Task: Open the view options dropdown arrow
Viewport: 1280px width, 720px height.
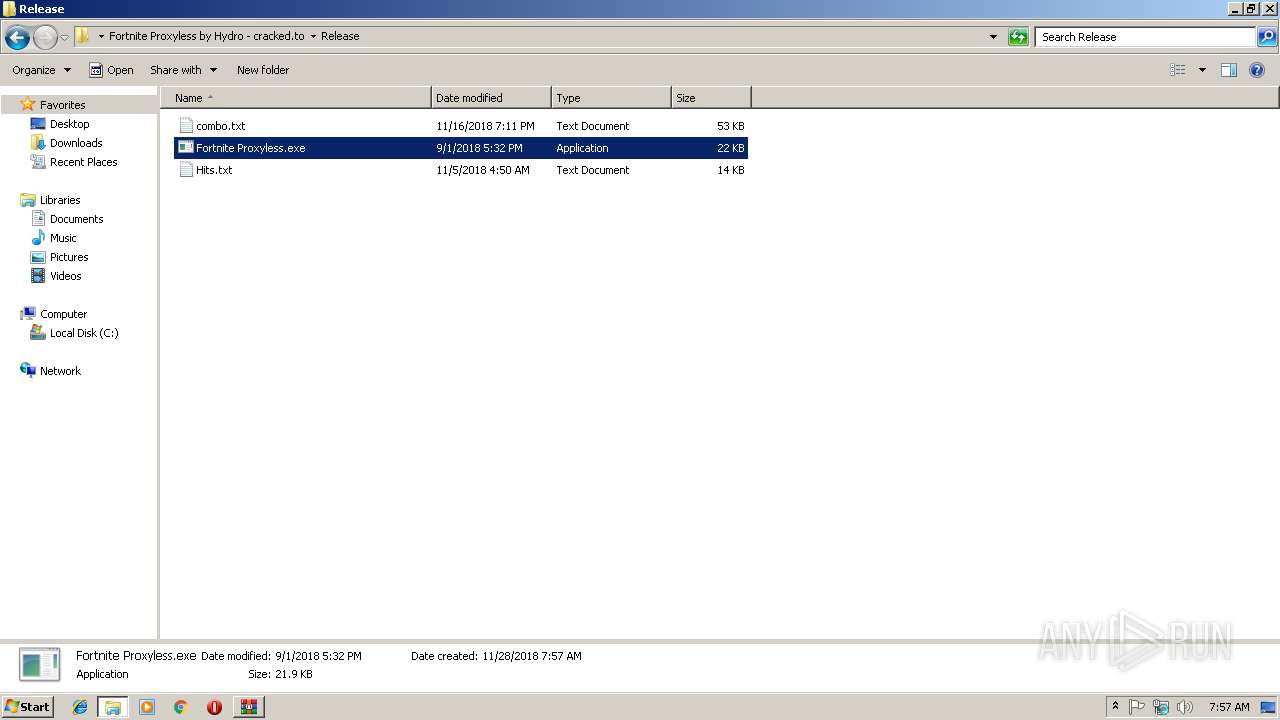Action: point(1202,70)
